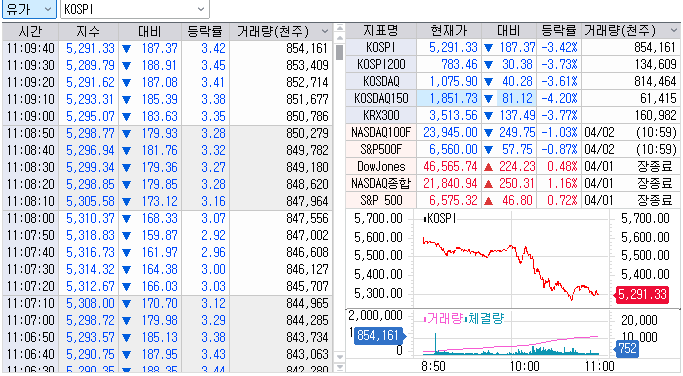The height and width of the screenshot is (376, 683).
Task: Click the vertical scrollbar thumb between tables
Action: tap(340, 52)
